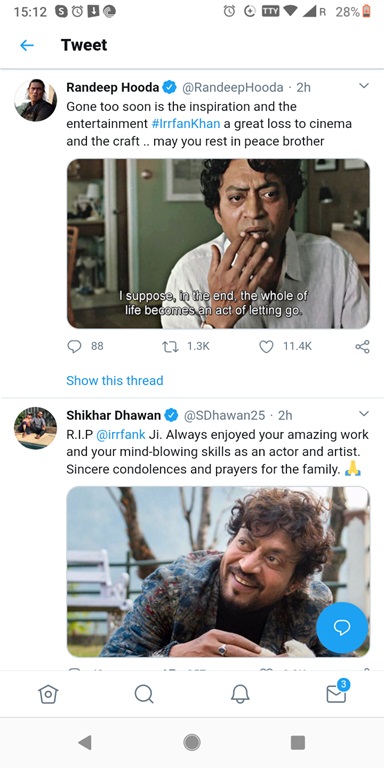The width and height of the screenshot is (384, 768).
Task: Open the subtitled movie still image
Action: [x=218, y=243]
